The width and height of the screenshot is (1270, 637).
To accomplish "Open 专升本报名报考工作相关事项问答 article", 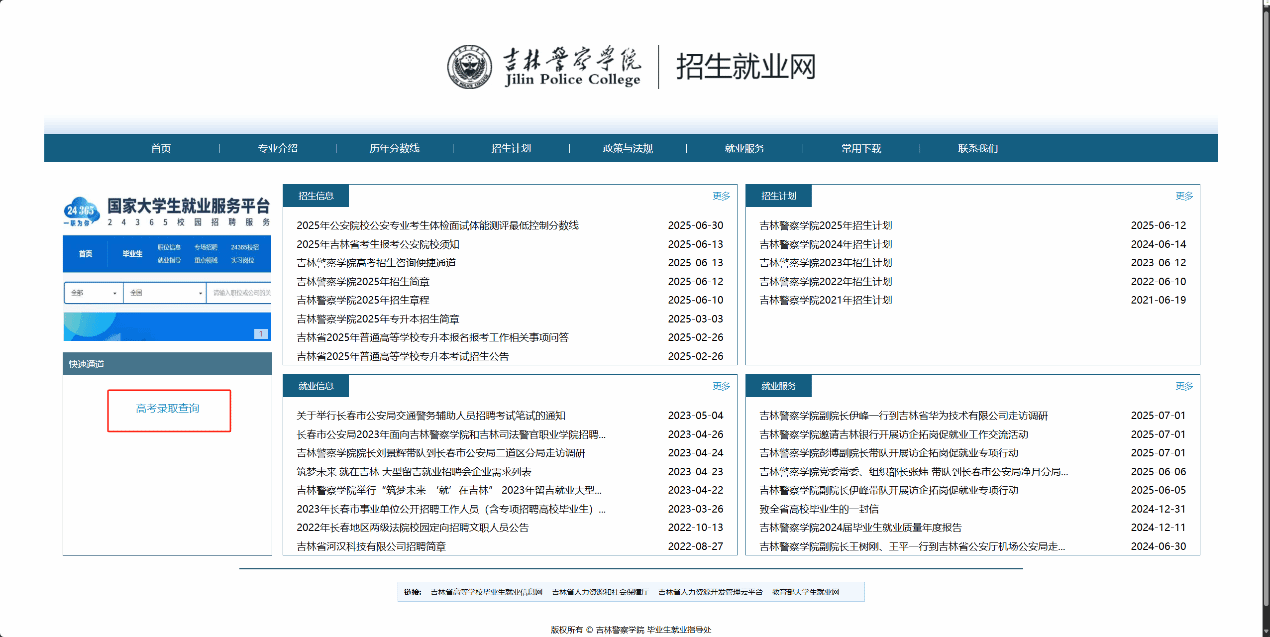I will [x=433, y=337].
